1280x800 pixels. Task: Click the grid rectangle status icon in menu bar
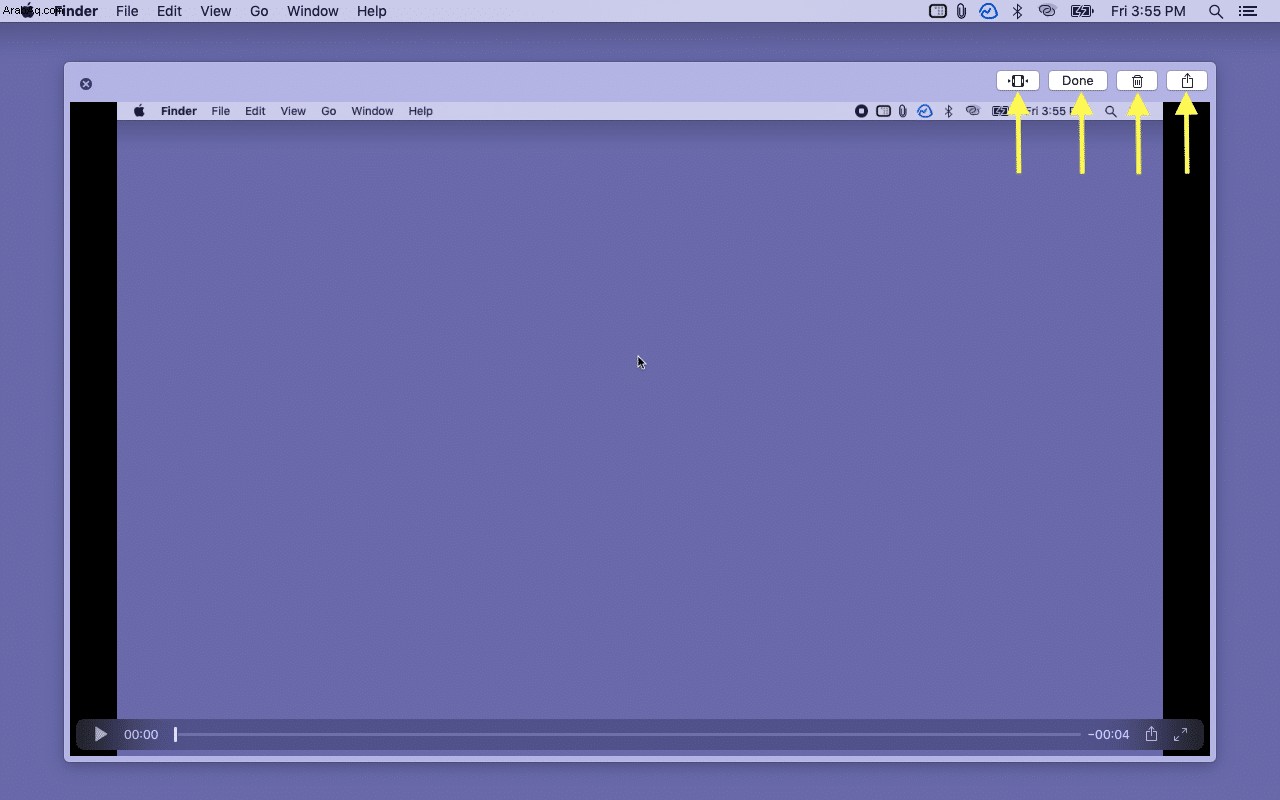(937, 11)
